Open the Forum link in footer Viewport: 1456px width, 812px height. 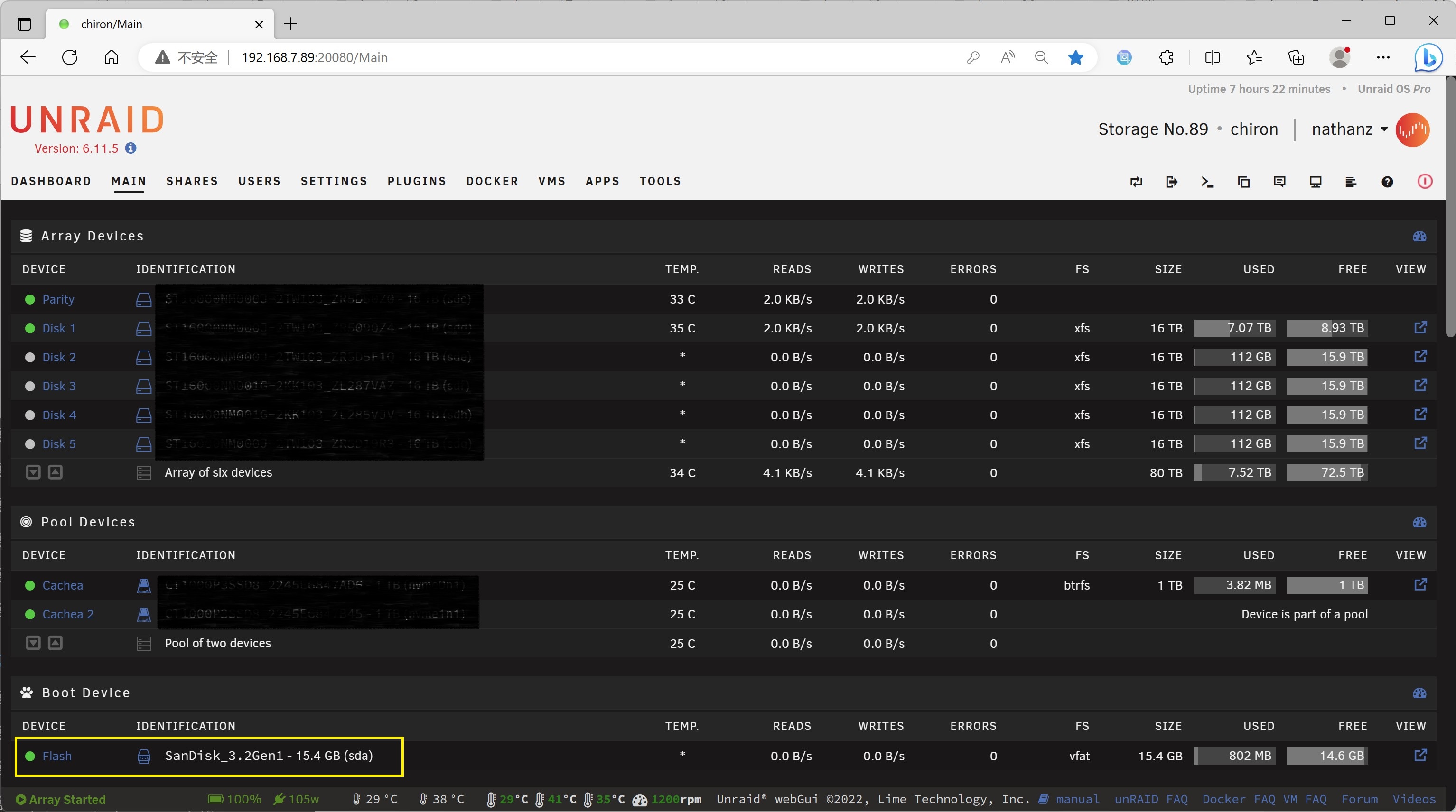click(x=1359, y=799)
